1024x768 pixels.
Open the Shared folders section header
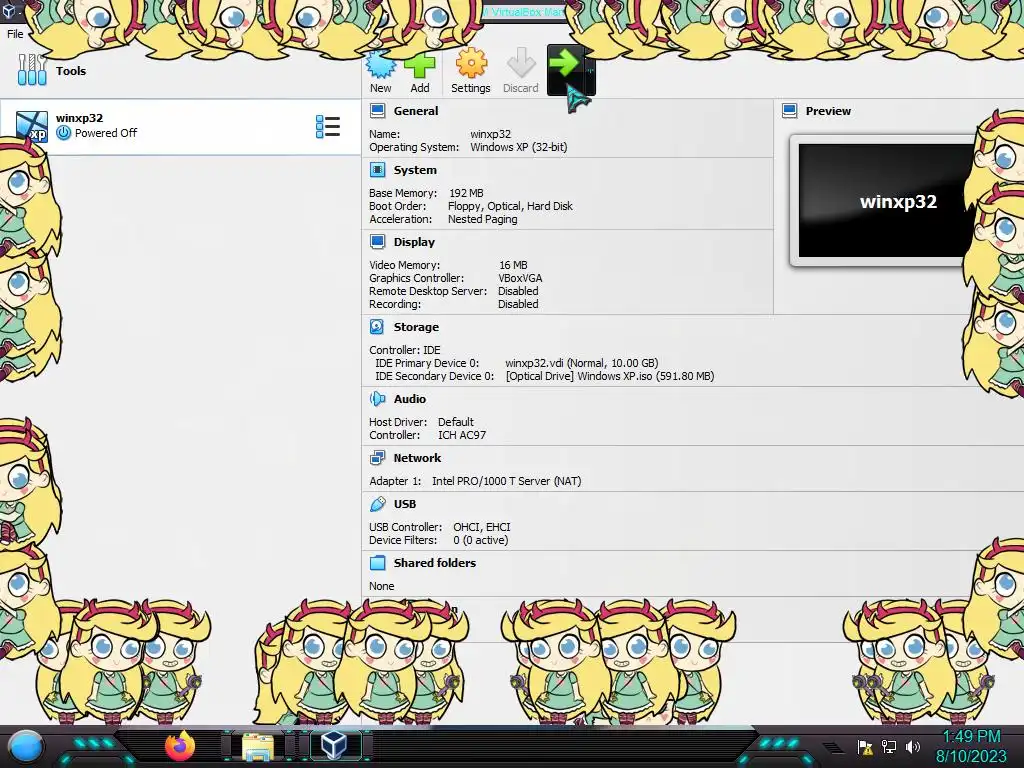pyautogui.click(x=434, y=563)
